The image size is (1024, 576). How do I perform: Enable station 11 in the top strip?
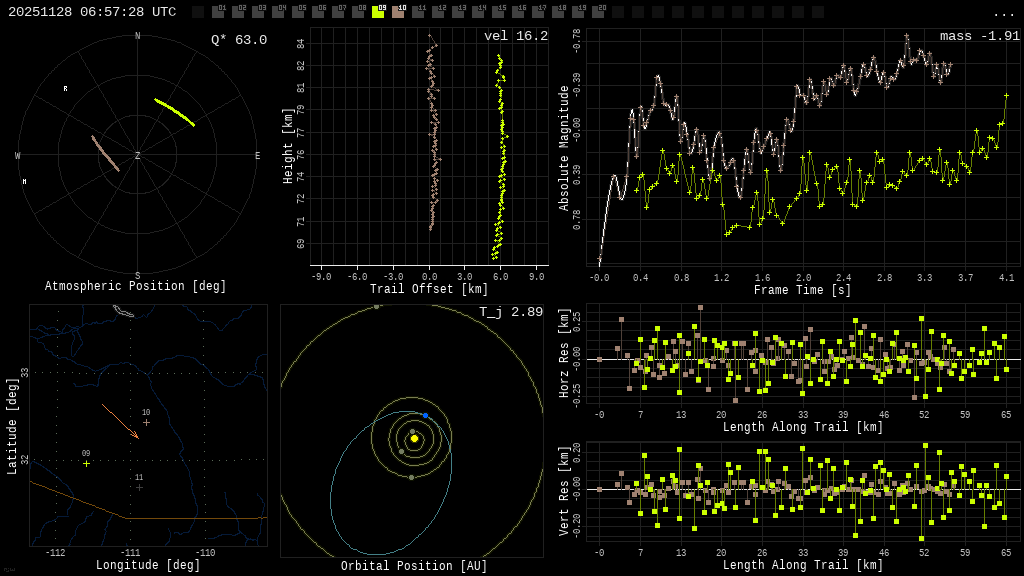[418, 12]
